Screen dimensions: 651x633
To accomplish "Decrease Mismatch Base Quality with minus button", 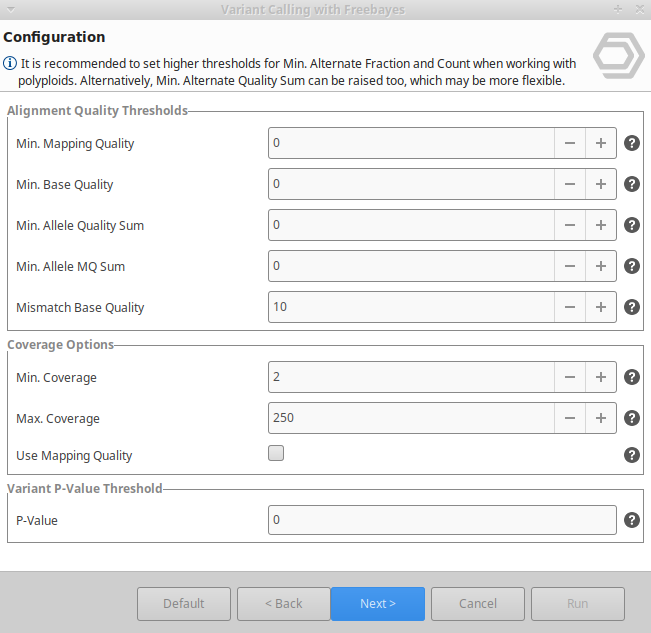I will [570, 307].
